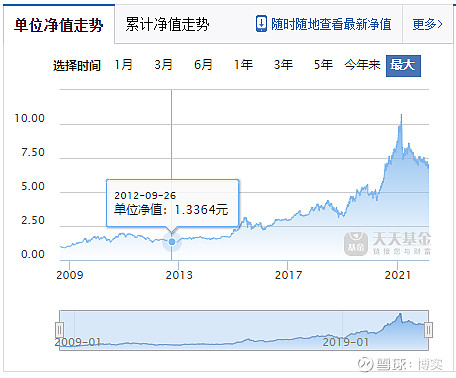Click the right range slider handle
This screenshot has height=378, width=456.
pyautogui.click(x=428, y=330)
